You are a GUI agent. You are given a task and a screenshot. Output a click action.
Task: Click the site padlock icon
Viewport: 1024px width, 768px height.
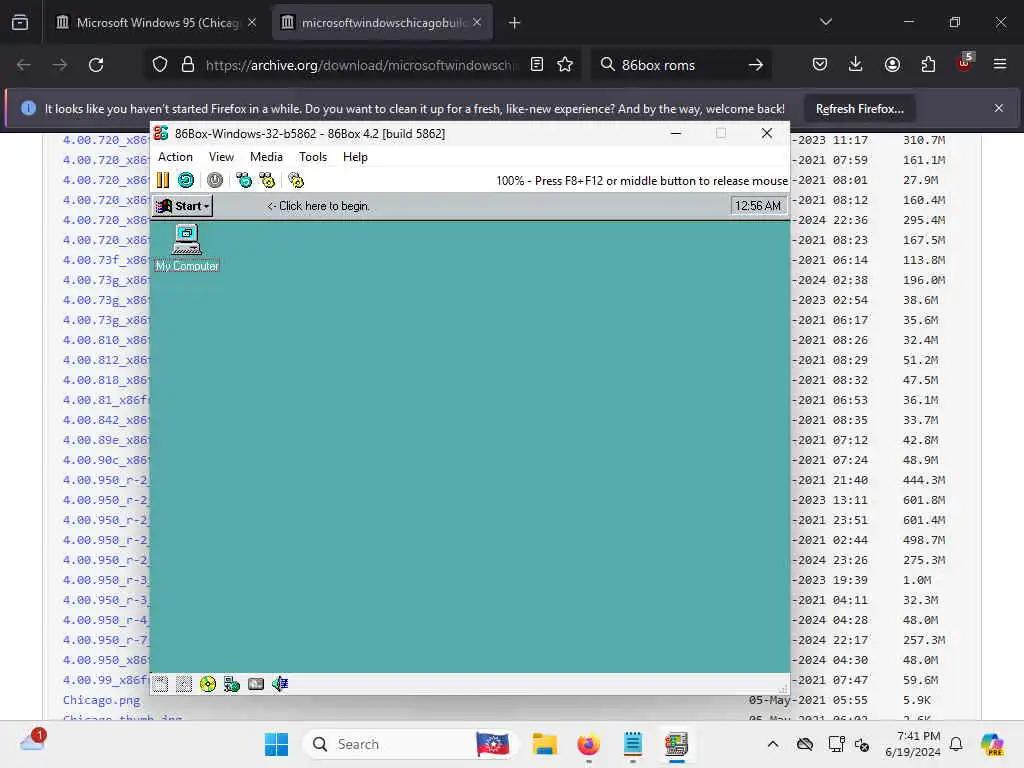pyautogui.click(x=187, y=65)
